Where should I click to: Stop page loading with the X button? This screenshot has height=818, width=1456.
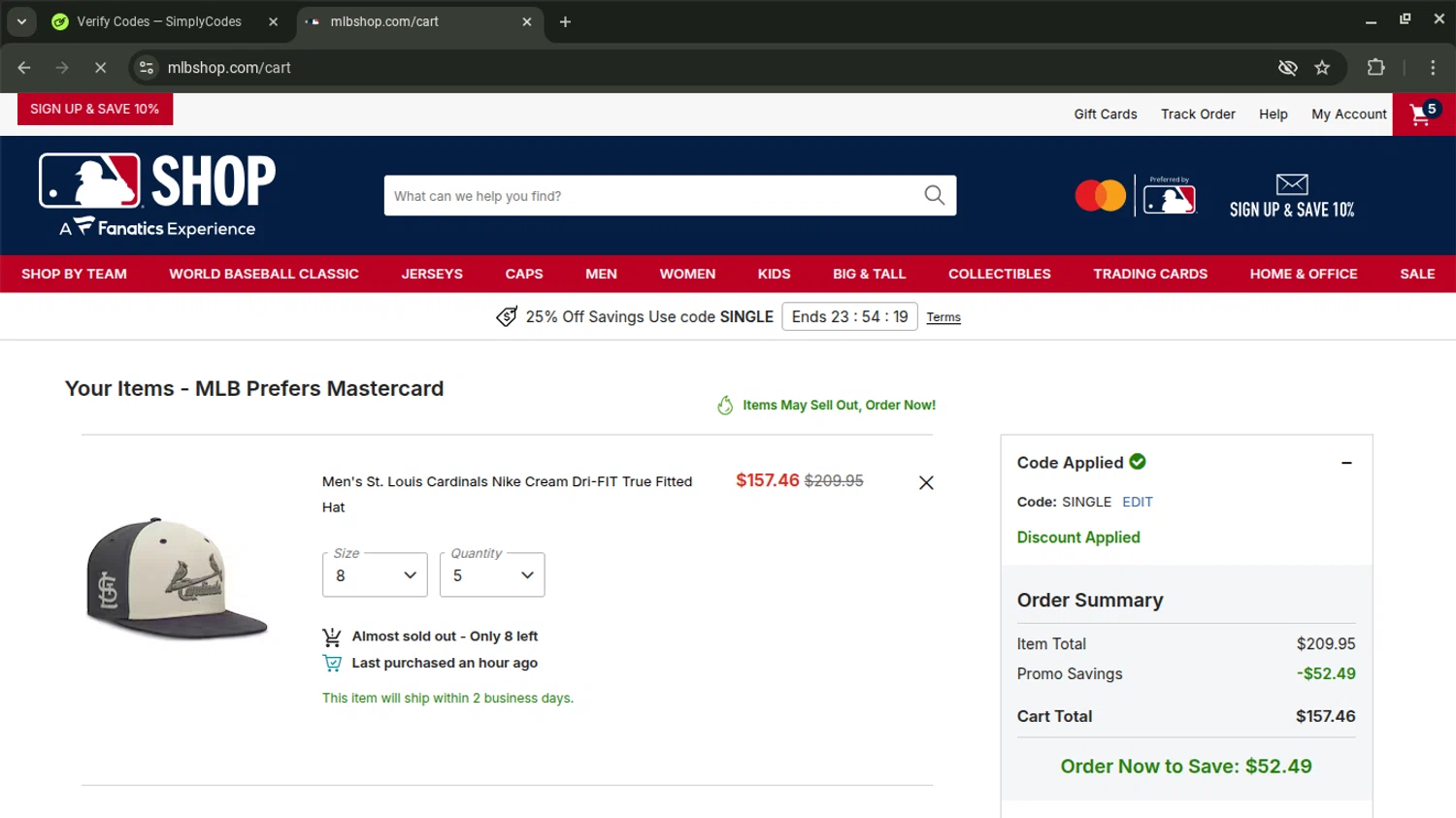coord(100,68)
